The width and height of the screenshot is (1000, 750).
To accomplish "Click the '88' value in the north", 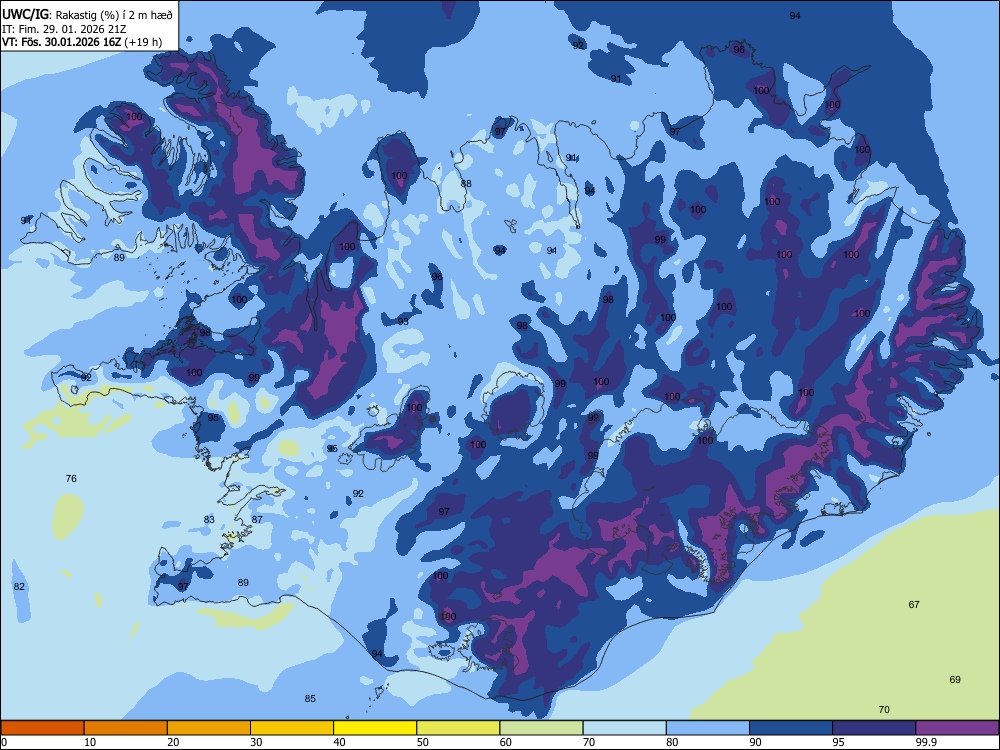I will coord(466,184).
